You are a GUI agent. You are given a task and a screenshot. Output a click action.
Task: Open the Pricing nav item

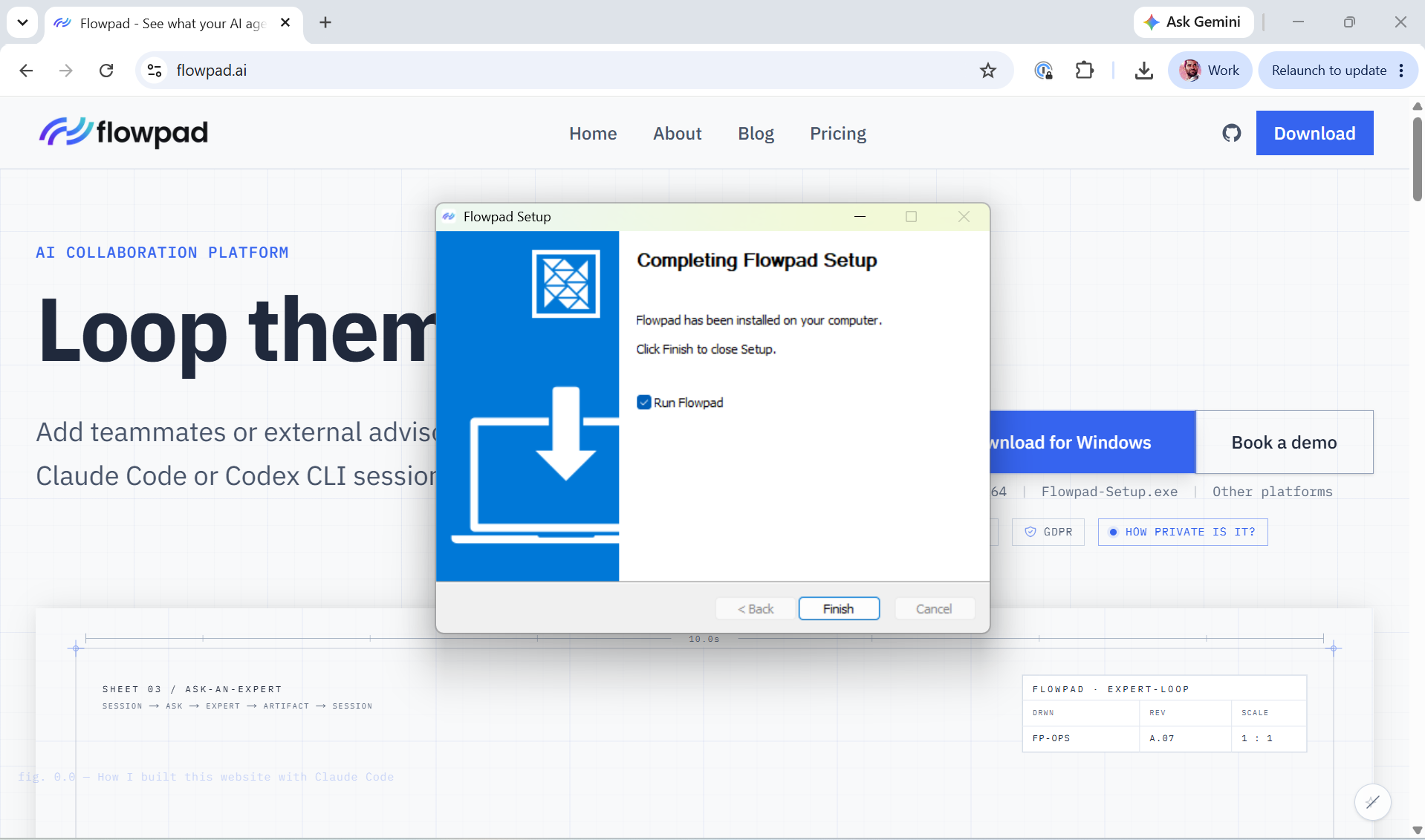coord(838,134)
